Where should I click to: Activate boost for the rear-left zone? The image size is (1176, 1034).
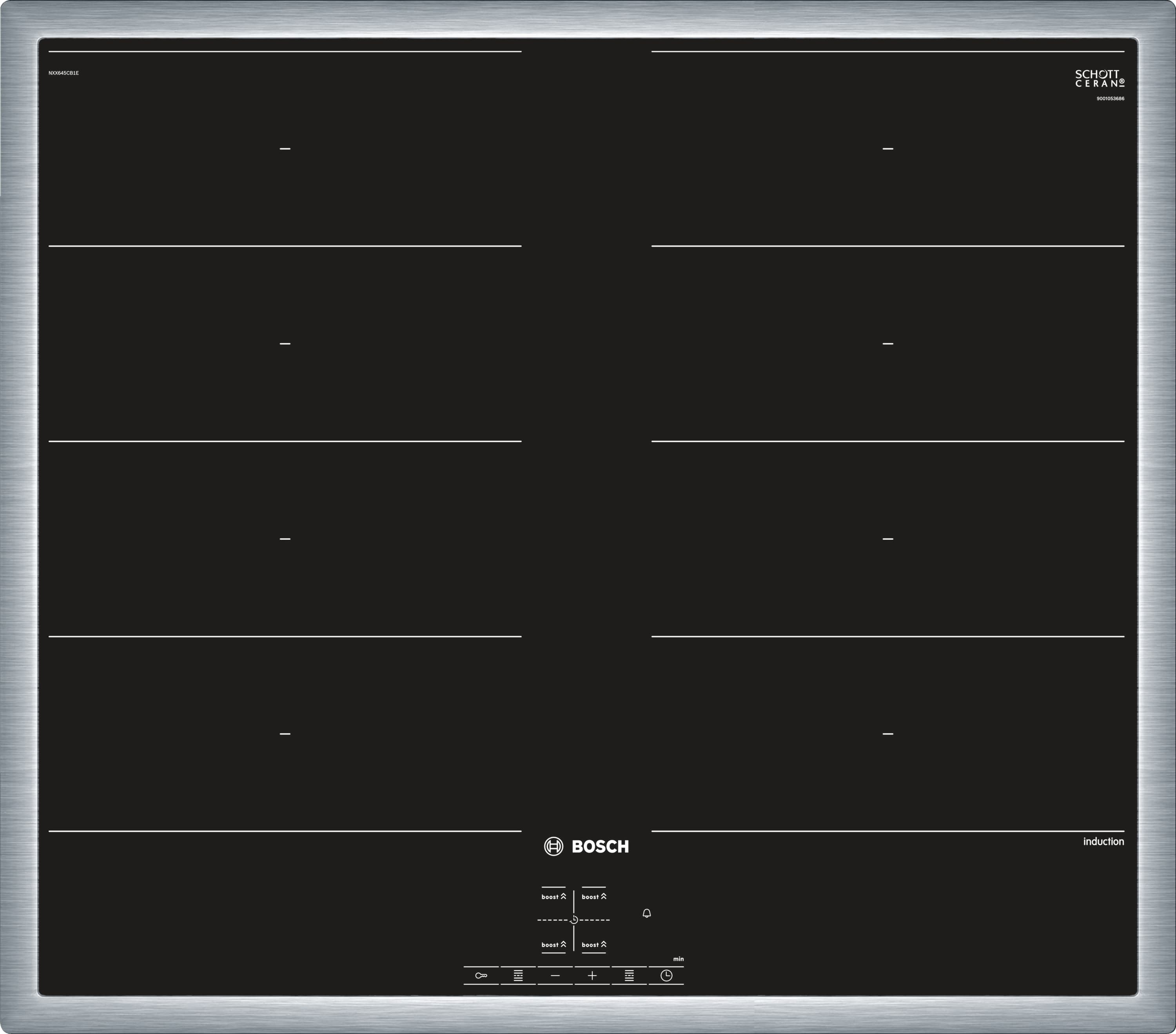554,896
